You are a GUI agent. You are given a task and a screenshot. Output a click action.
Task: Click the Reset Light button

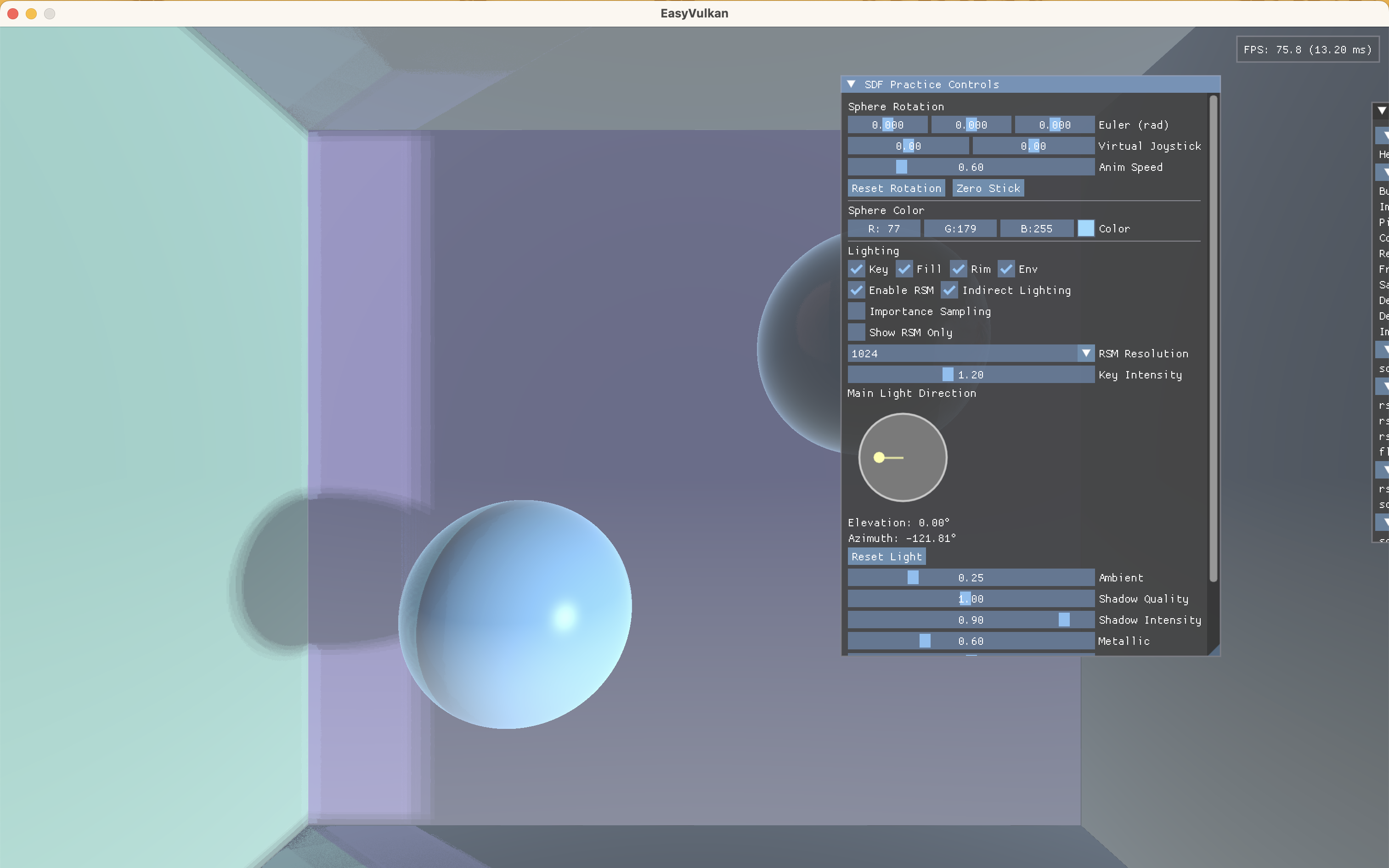[x=886, y=557]
